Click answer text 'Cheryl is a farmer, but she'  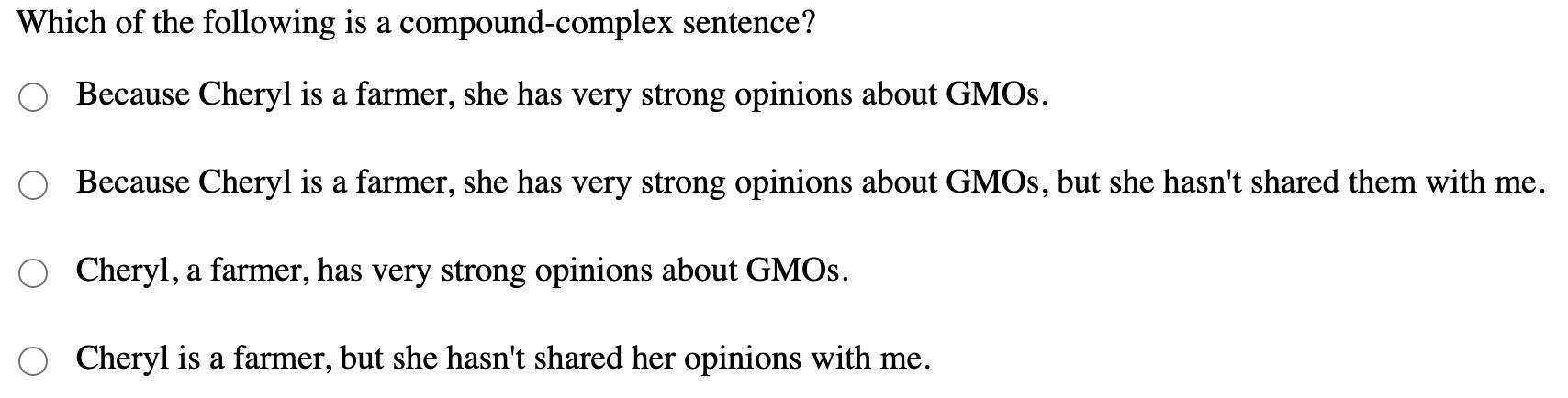pos(503,359)
